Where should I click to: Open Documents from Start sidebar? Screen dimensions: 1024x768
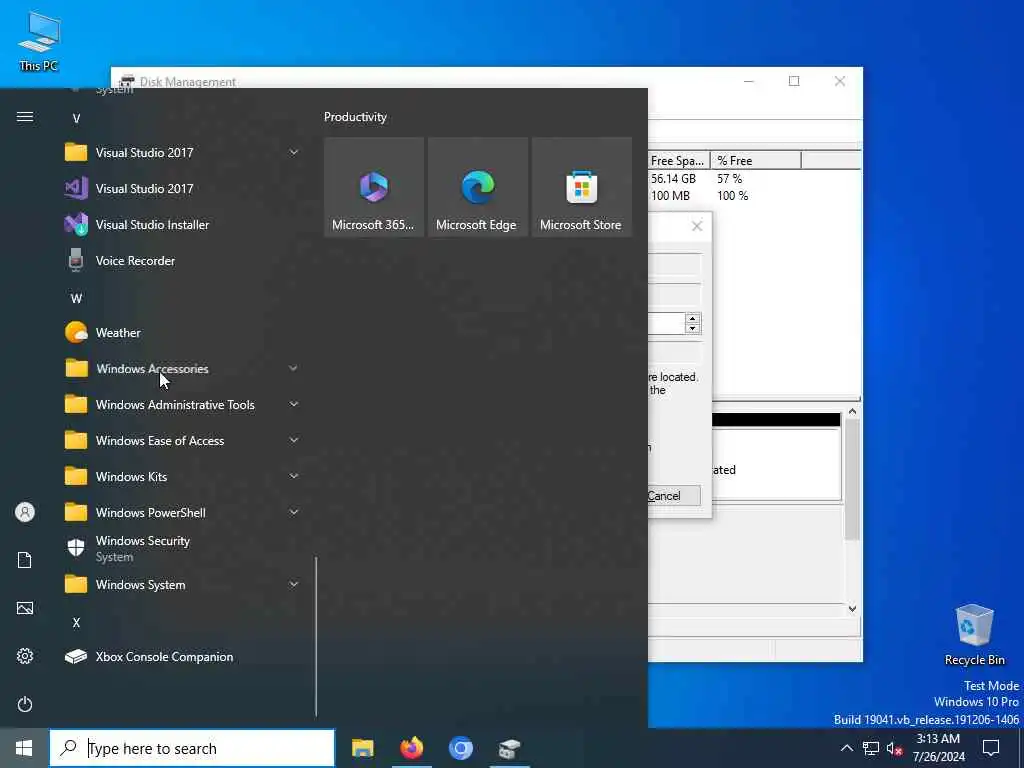25,560
